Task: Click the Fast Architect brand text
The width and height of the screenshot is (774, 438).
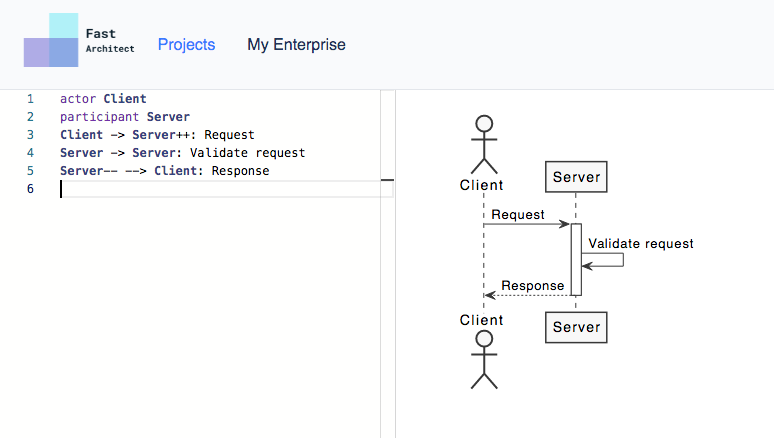Action: [x=110, y=40]
